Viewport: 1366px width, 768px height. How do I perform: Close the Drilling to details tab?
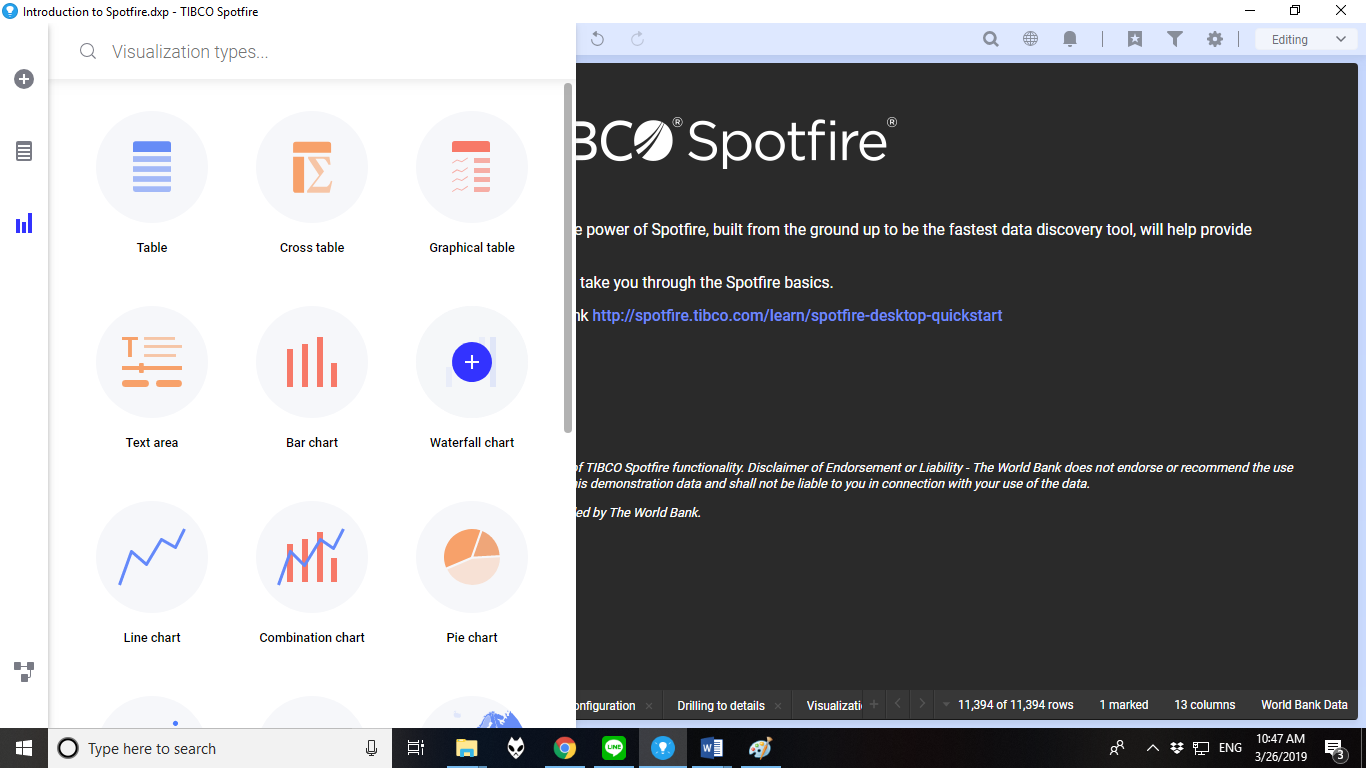point(778,706)
